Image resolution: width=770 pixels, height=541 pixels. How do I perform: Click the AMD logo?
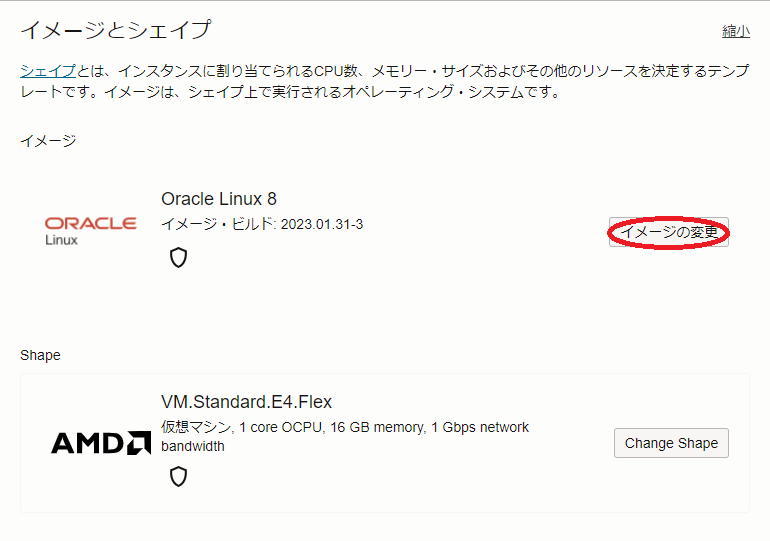[x=100, y=443]
